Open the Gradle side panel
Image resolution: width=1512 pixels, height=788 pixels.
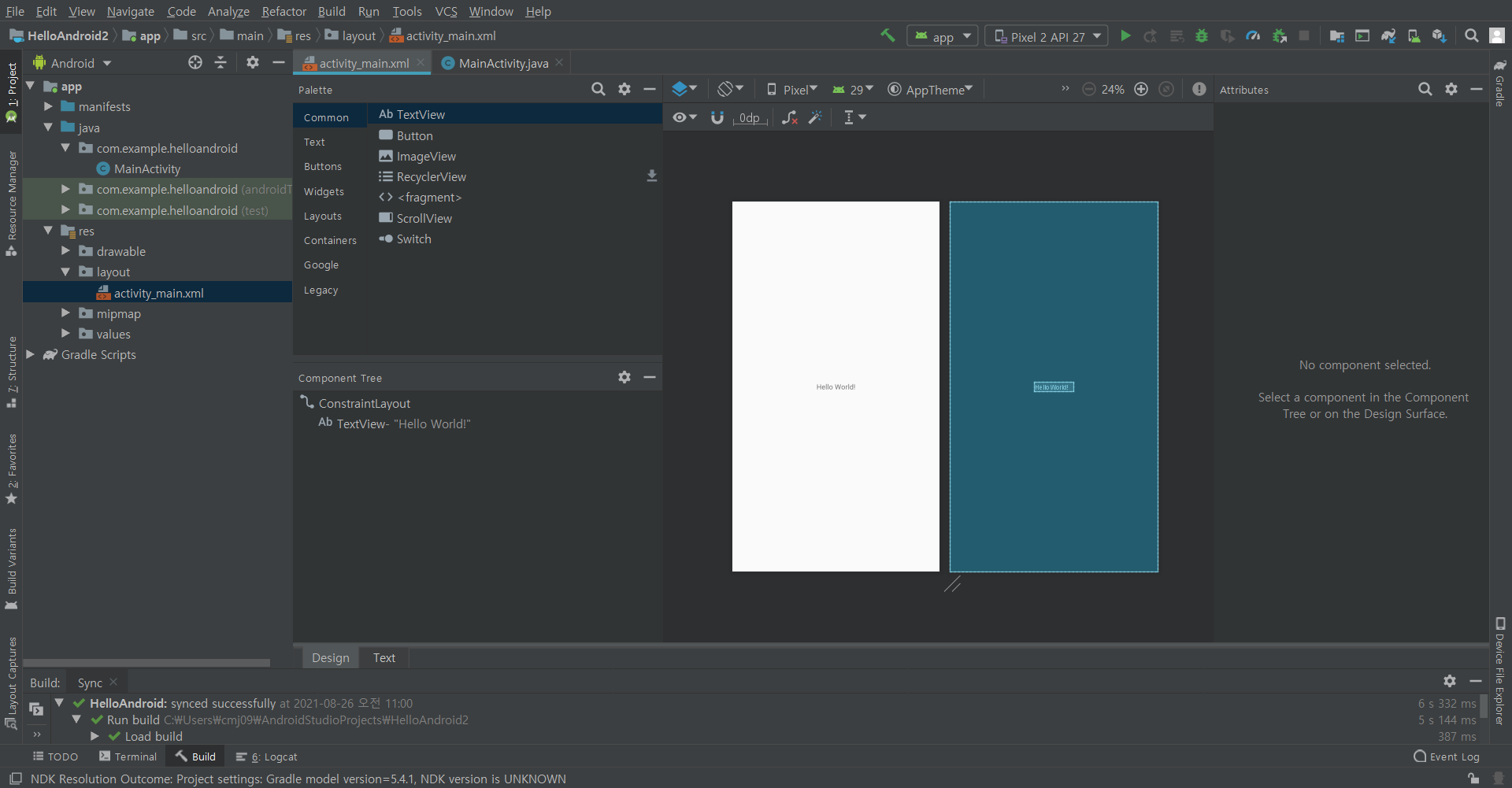[1500, 83]
